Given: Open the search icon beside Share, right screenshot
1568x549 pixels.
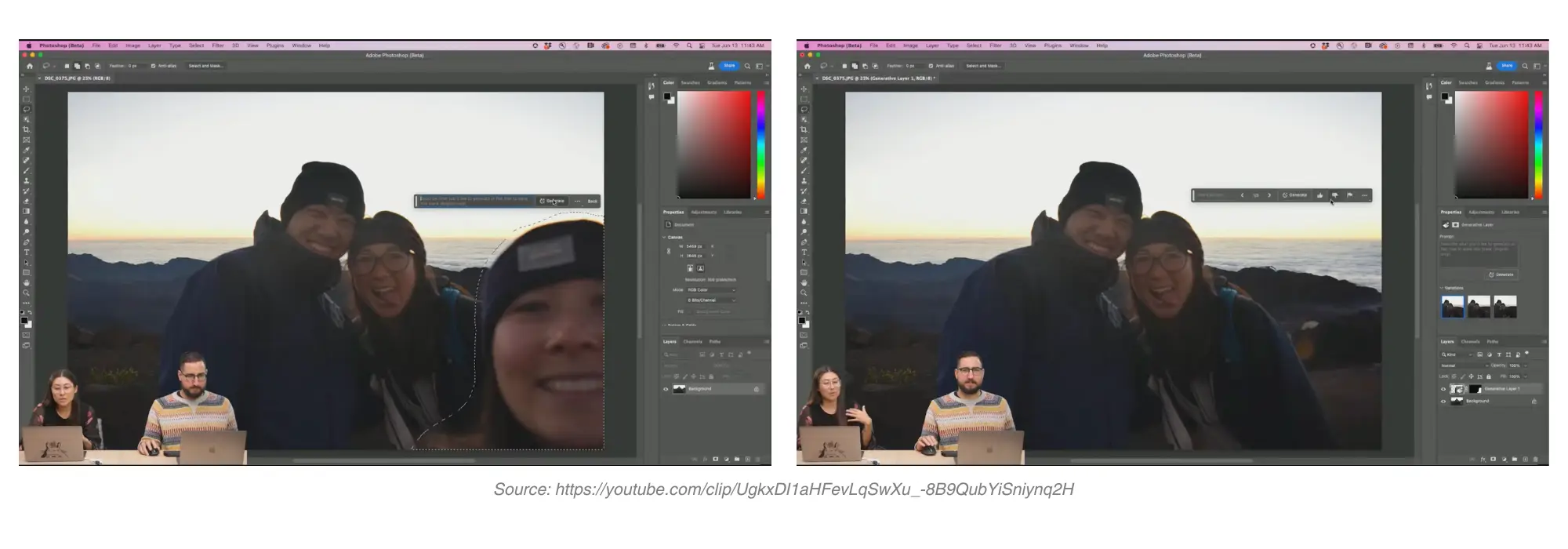Looking at the screenshot, I should pos(1525,66).
